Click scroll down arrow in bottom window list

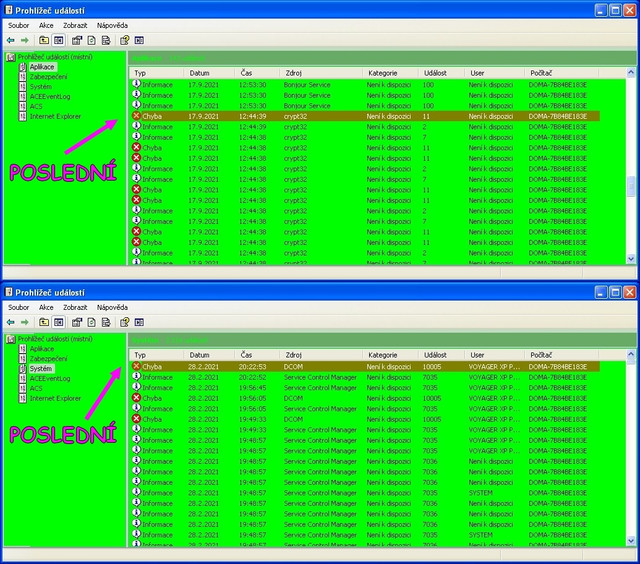click(631, 541)
